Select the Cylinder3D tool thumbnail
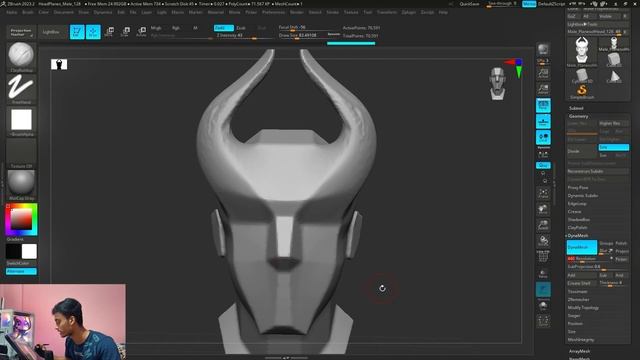 click(x=582, y=76)
